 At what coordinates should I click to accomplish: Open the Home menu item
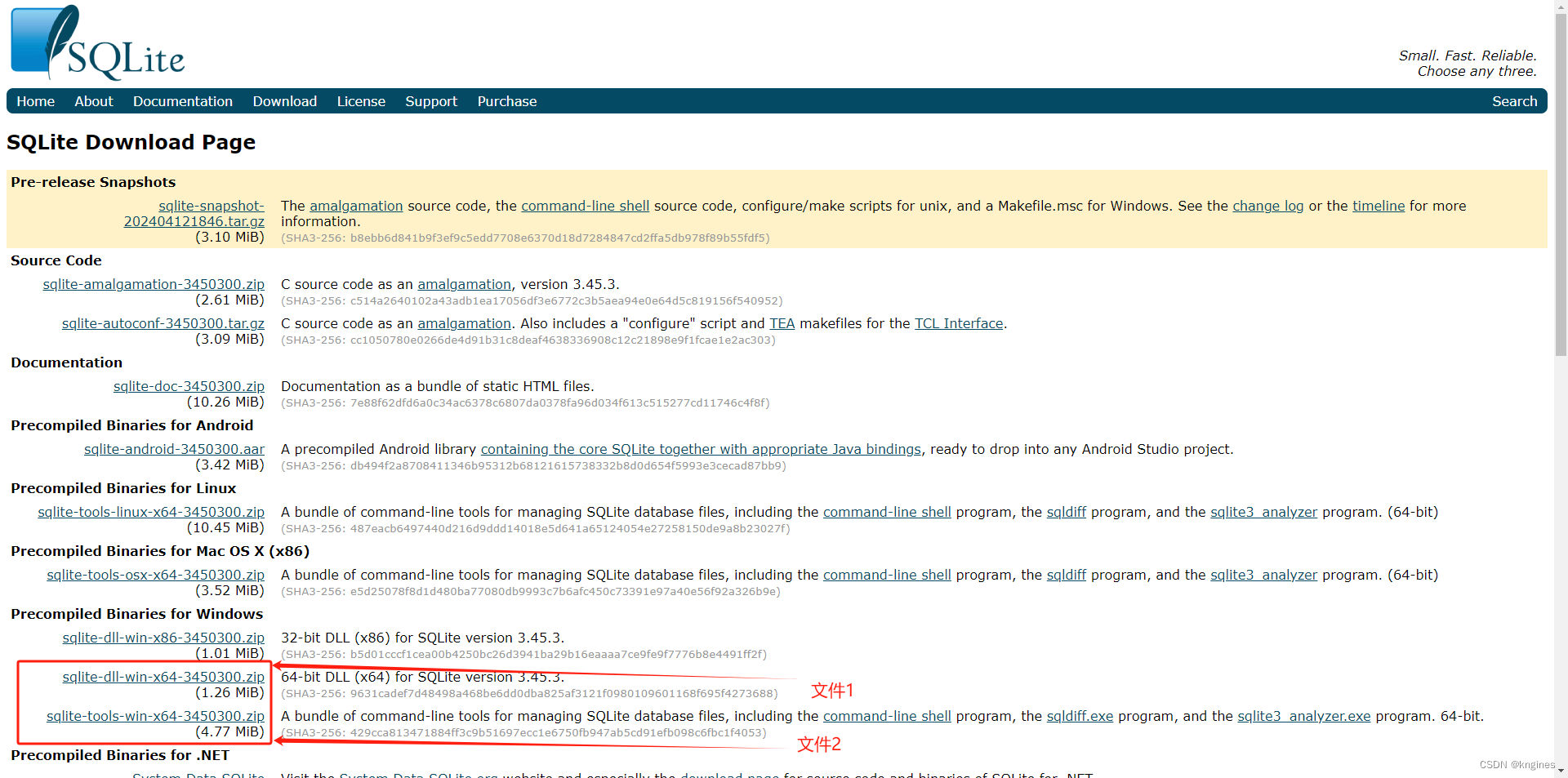tap(36, 101)
